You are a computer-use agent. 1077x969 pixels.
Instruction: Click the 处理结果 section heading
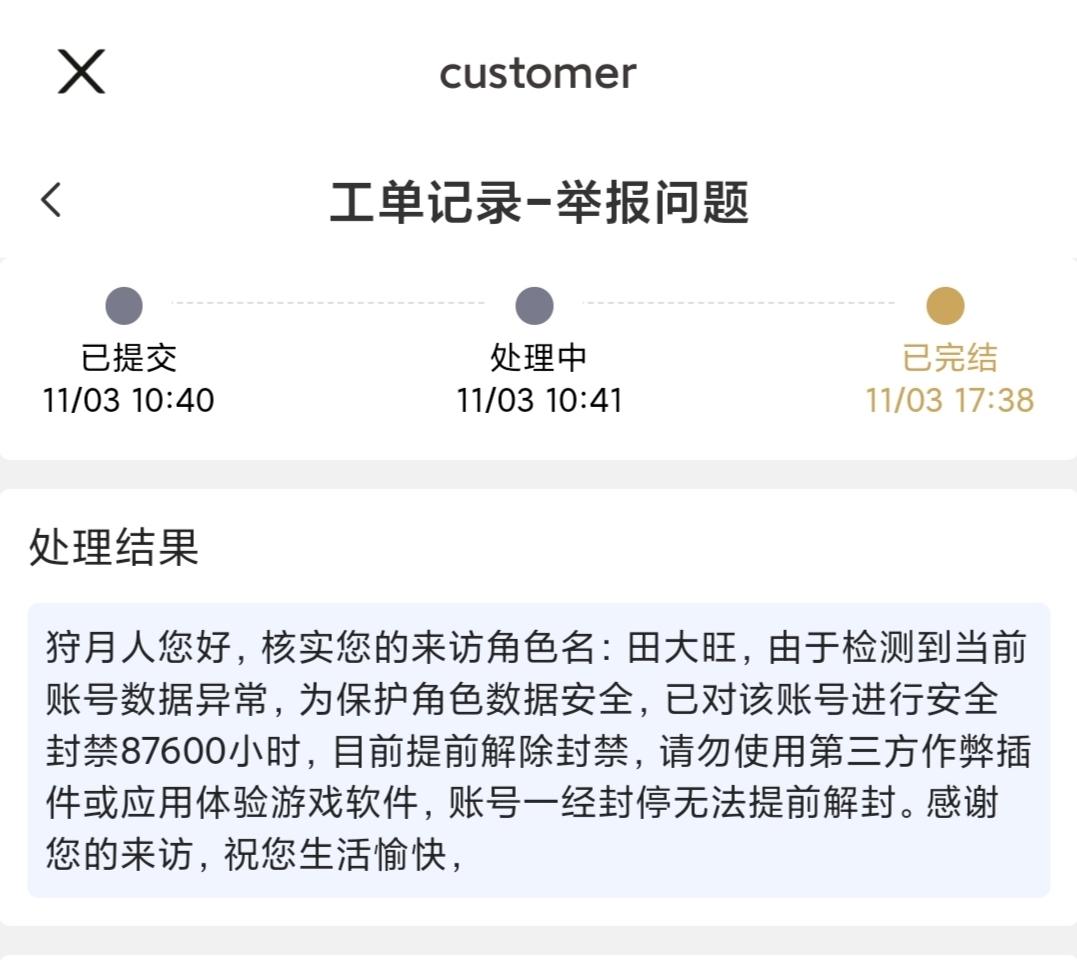(x=114, y=548)
